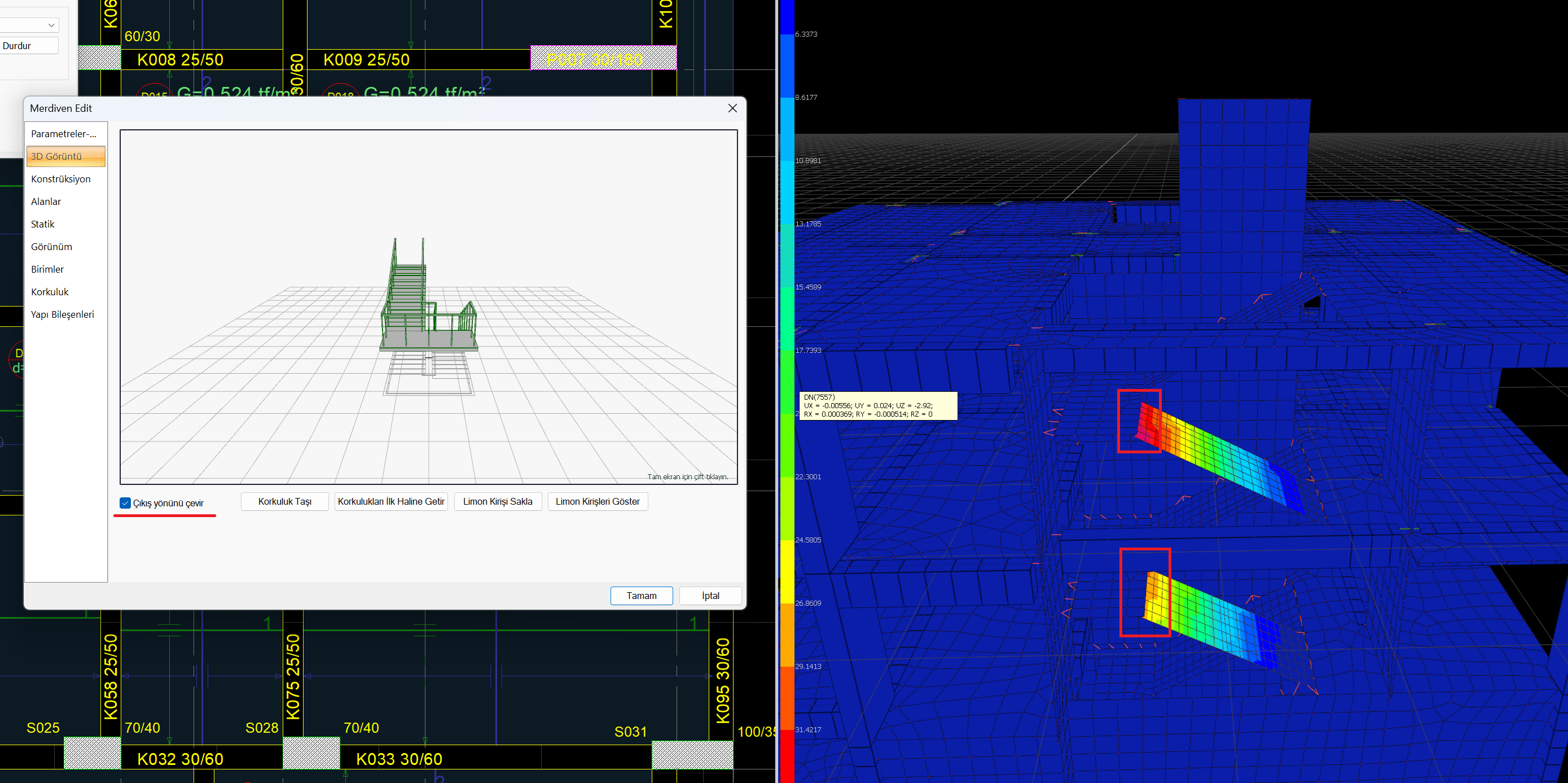1568x783 pixels.
Task: Go to the Statik tab
Action: tap(66, 224)
